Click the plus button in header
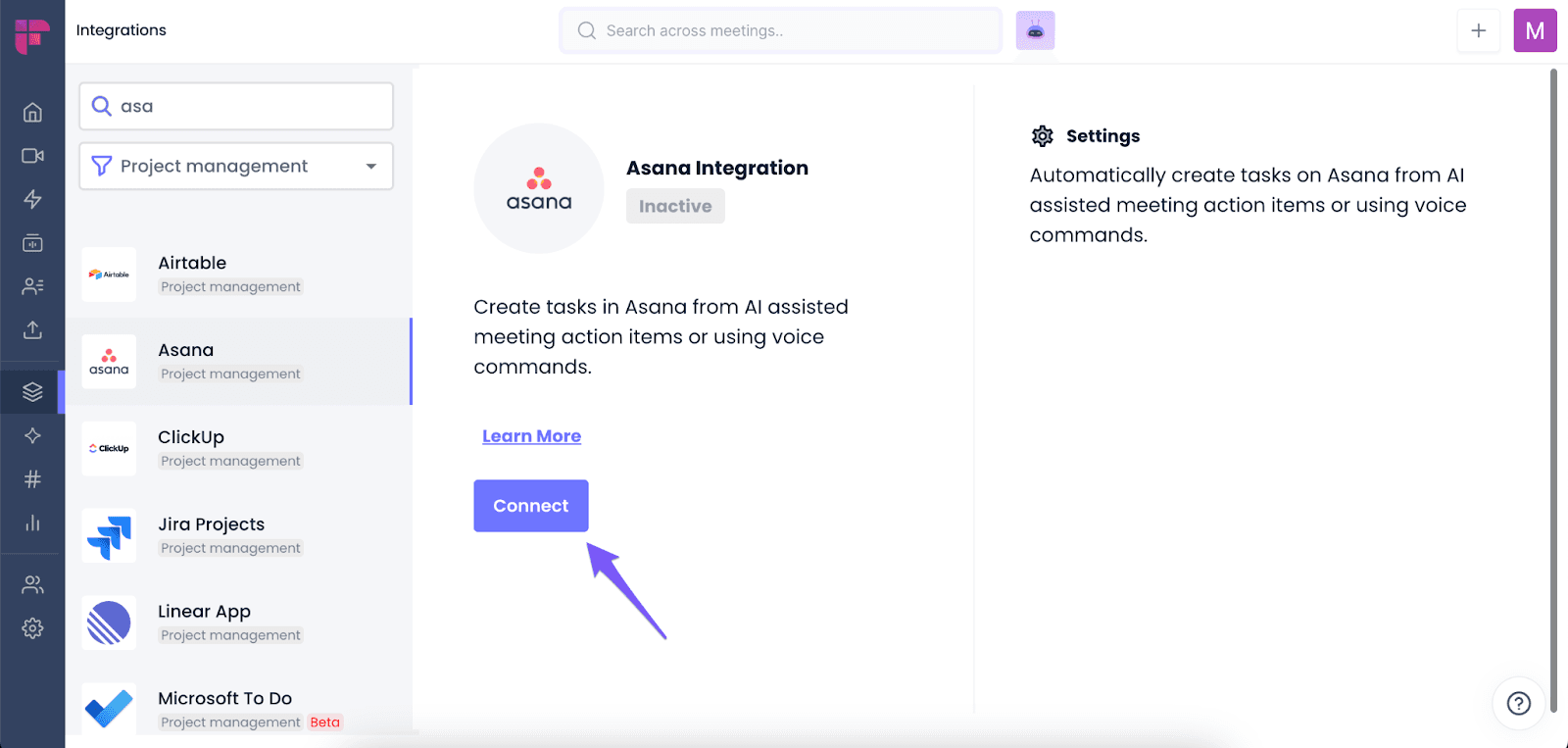 [1478, 30]
